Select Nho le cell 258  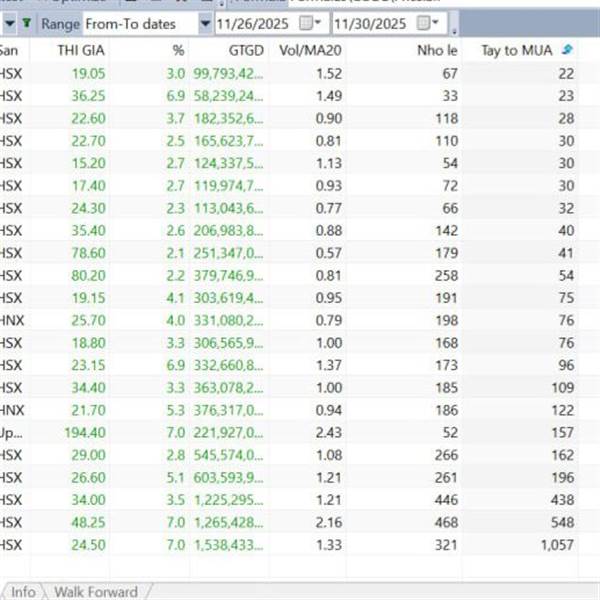447,276
